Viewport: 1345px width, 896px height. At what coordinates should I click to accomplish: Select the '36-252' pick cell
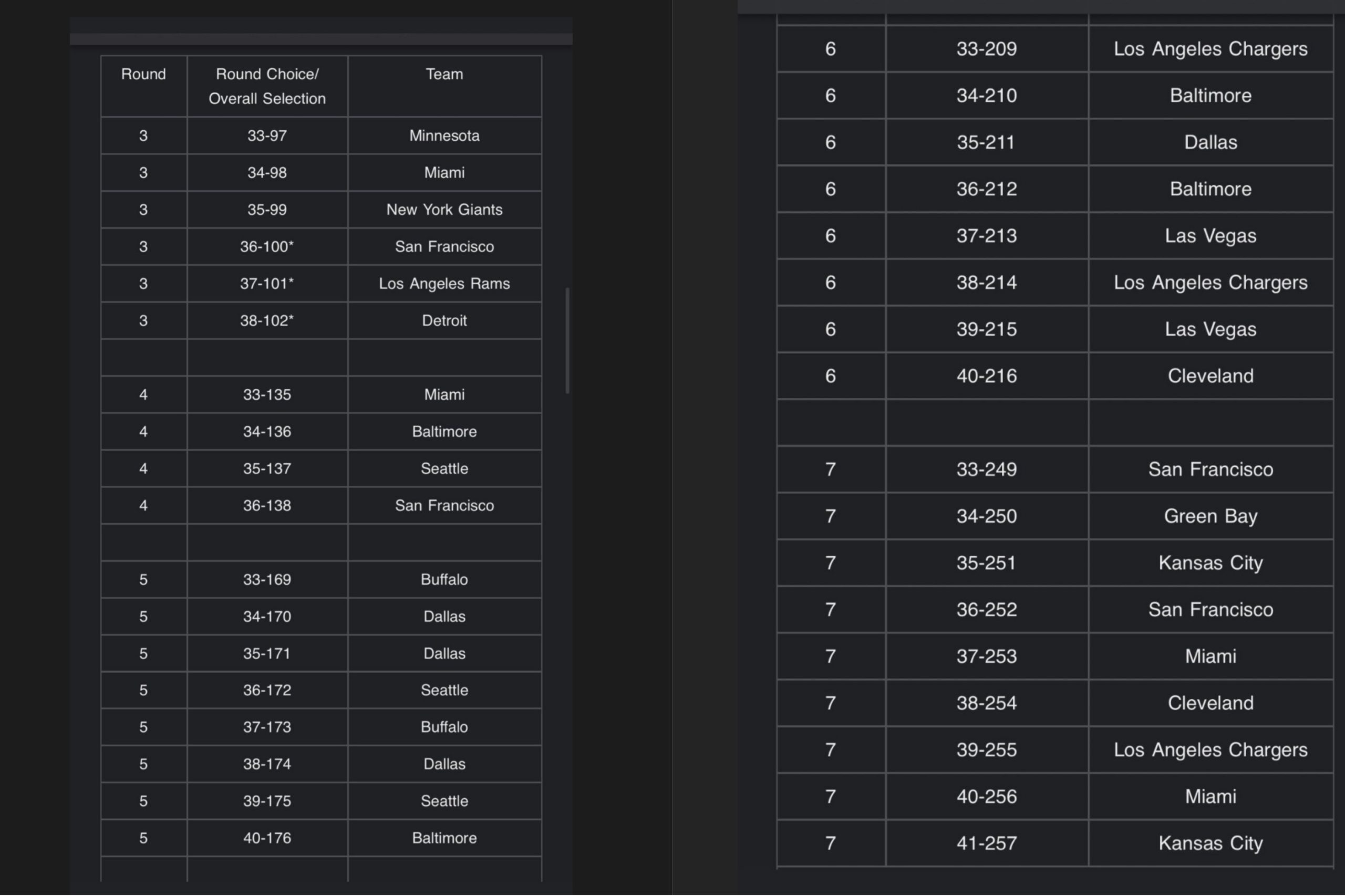tap(987, 610)
